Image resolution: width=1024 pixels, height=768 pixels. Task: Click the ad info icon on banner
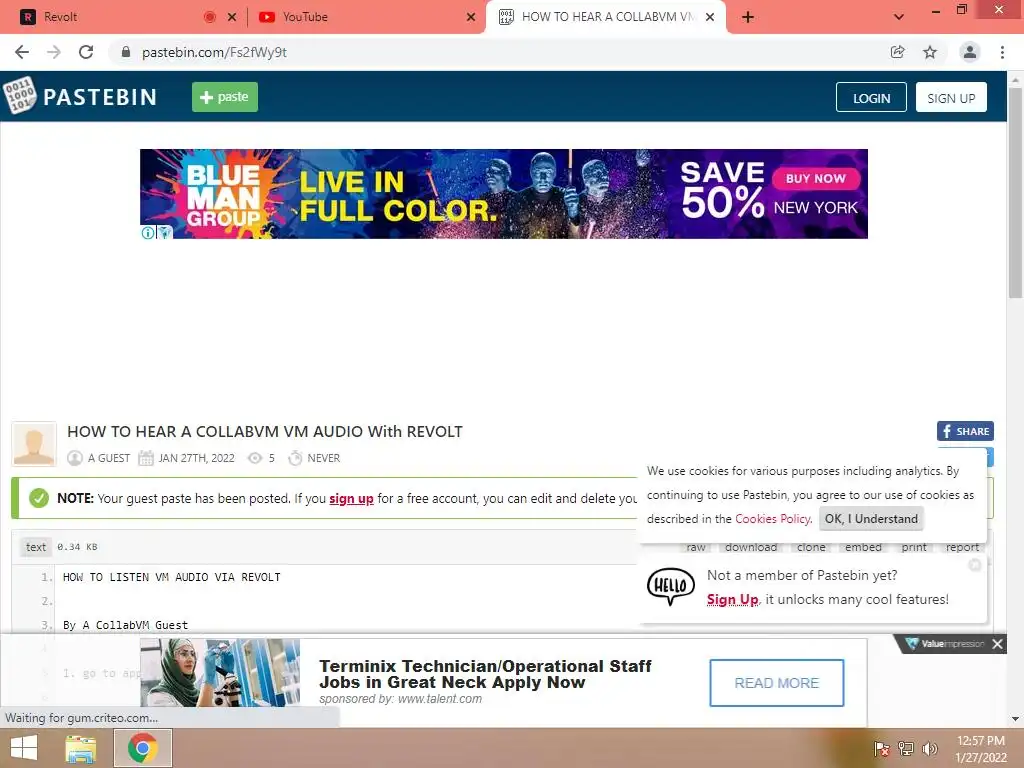[148, 232]
